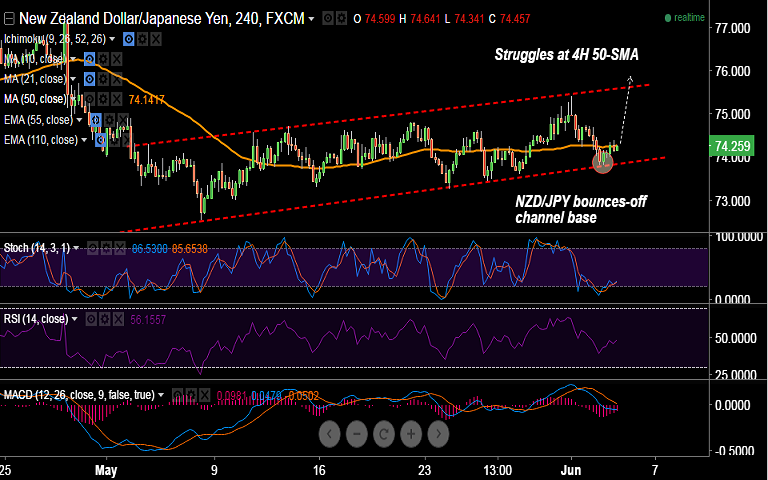Viewport: 768px width, 480px height.
Task: Open settings gear for the NZD/JPY main series
Action: (341, 19)
